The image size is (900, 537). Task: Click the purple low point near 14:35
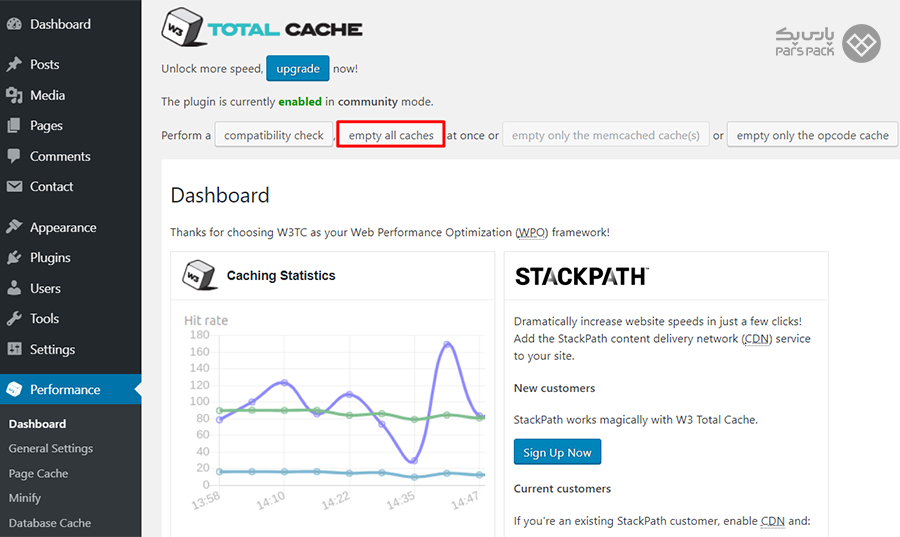414,460
